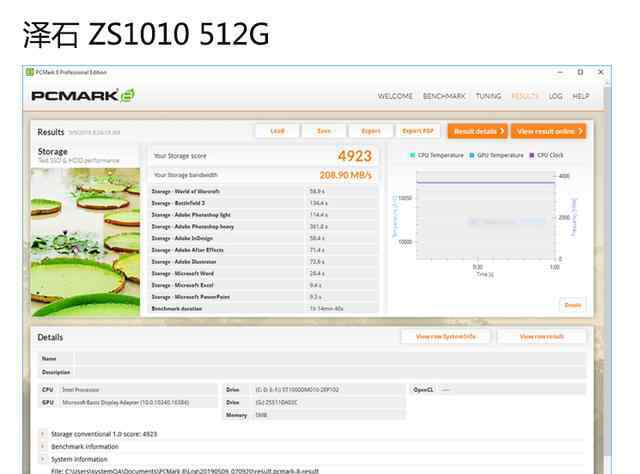640x474 pixels.
Task: Click the storage score 4923
Action: click(x=354, y=156)
